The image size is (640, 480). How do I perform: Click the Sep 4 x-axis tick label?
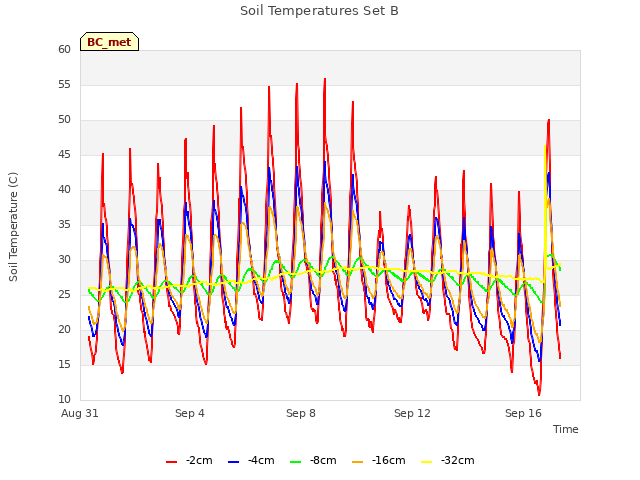point(190,413)
